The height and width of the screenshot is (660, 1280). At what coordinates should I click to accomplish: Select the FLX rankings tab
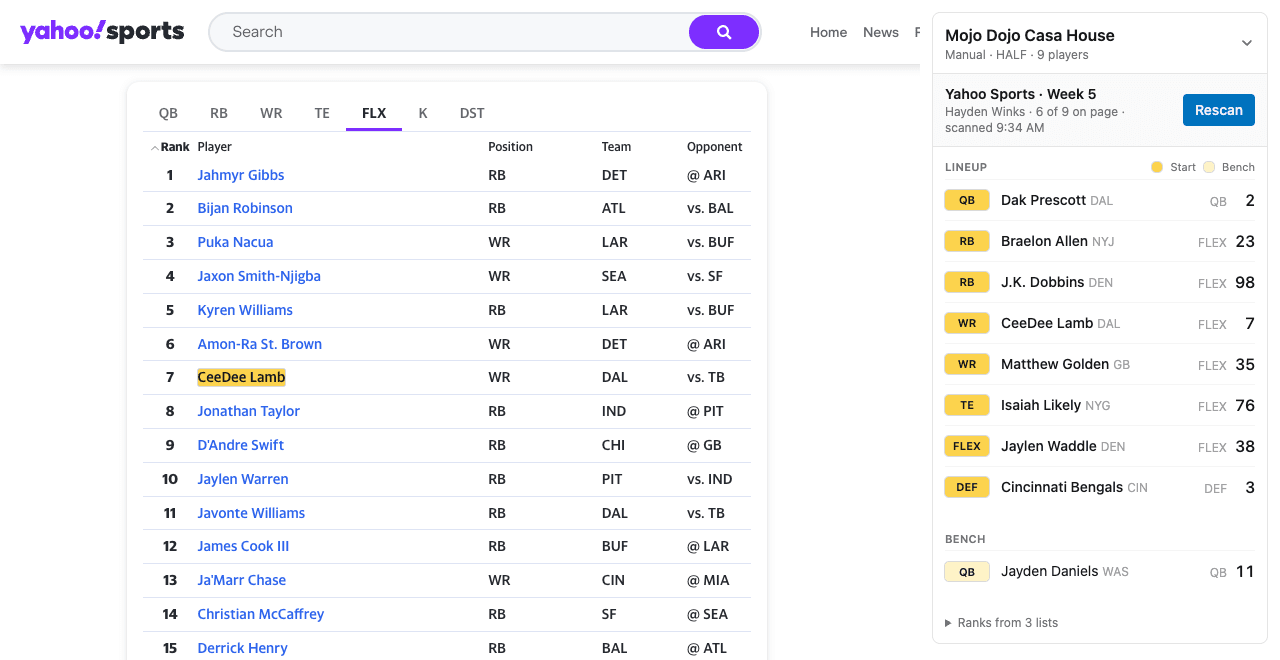coord(374,113)
